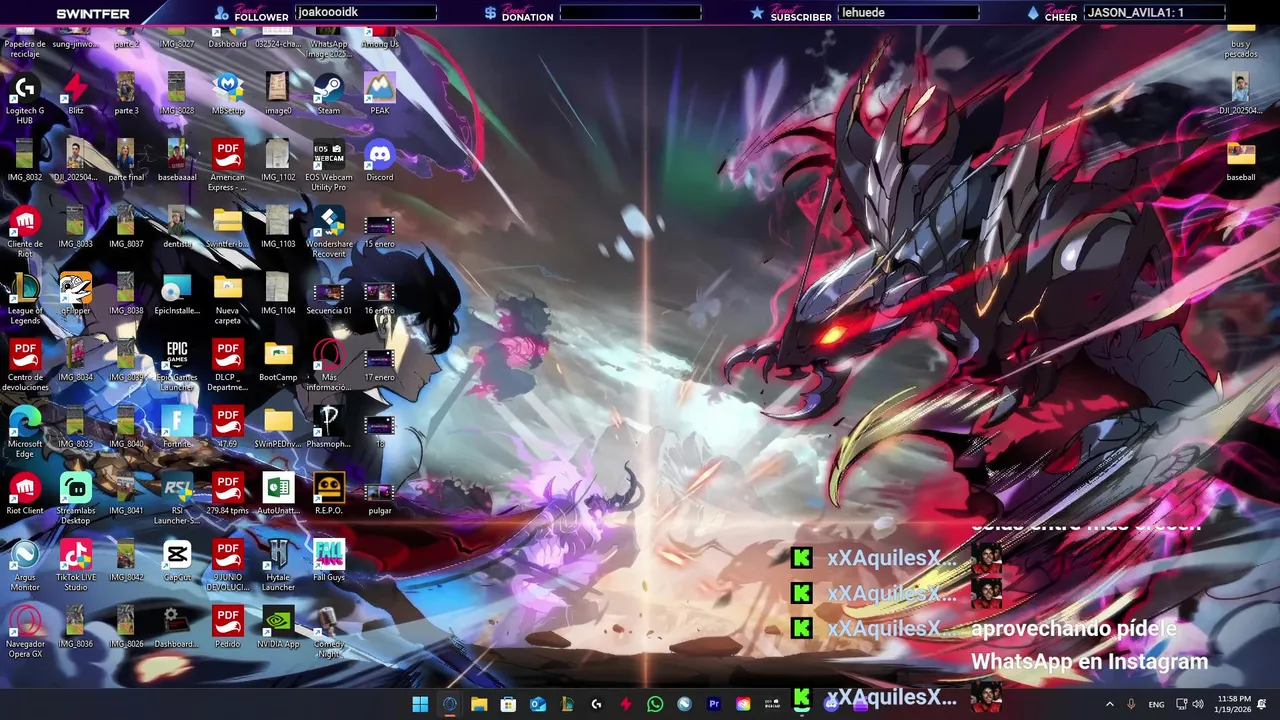
Task: Select the pulgar video file
Action: click(x=380, y=494)
